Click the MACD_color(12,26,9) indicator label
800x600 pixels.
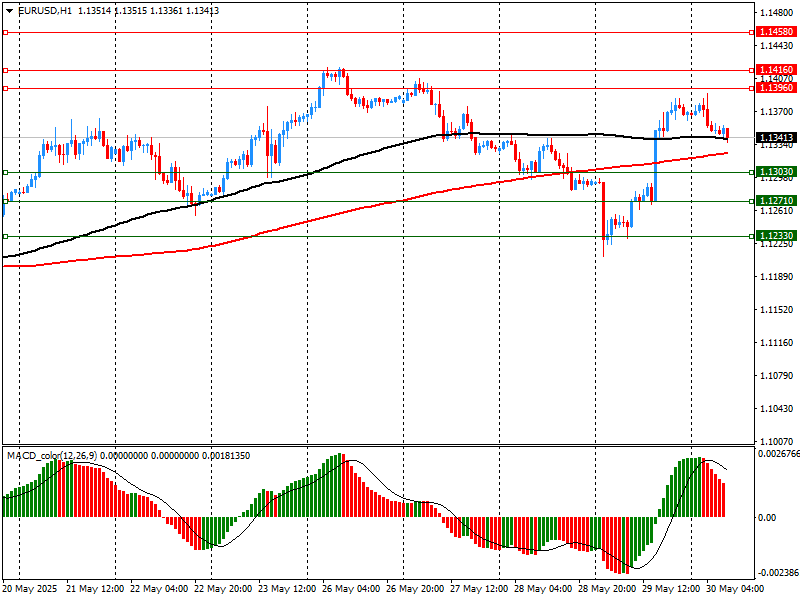pyautogui.click(x=50, y=456)
